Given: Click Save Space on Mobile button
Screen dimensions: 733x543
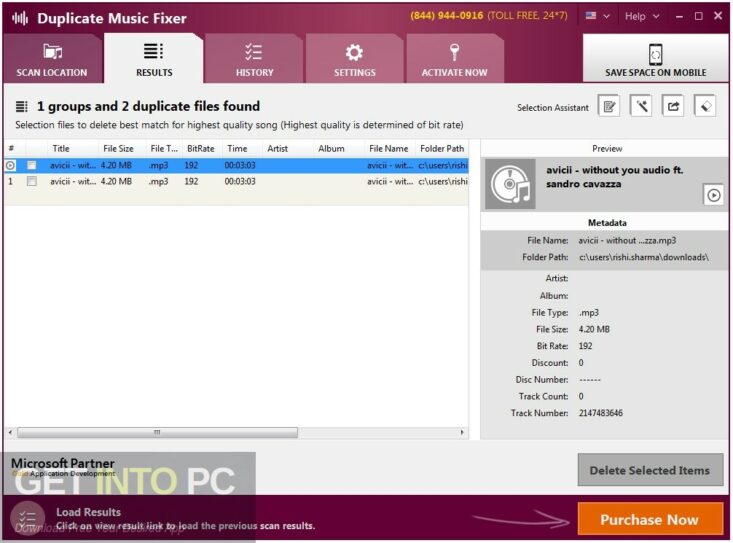Looking at the screenshot, I should pyautogui.click(x=655, y=59).
